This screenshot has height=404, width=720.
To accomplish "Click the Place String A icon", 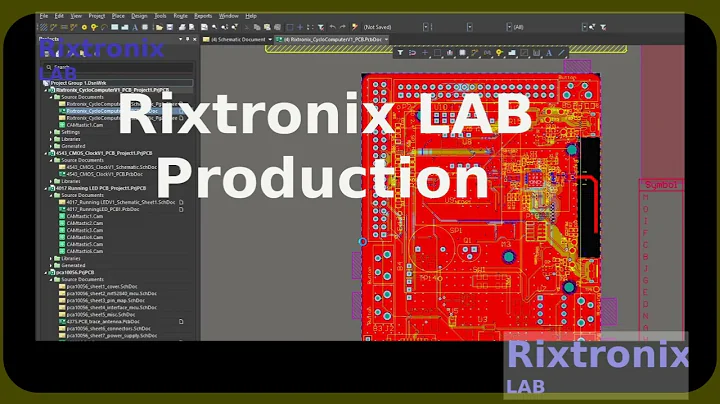I will tap(135, 27).
